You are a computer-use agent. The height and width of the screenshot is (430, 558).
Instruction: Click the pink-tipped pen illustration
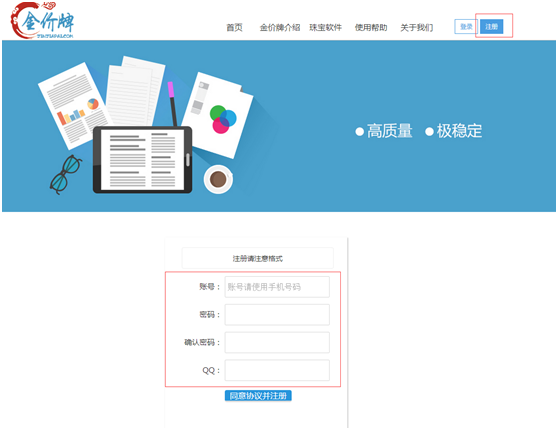pyautogui.click(x=172, y=104)
